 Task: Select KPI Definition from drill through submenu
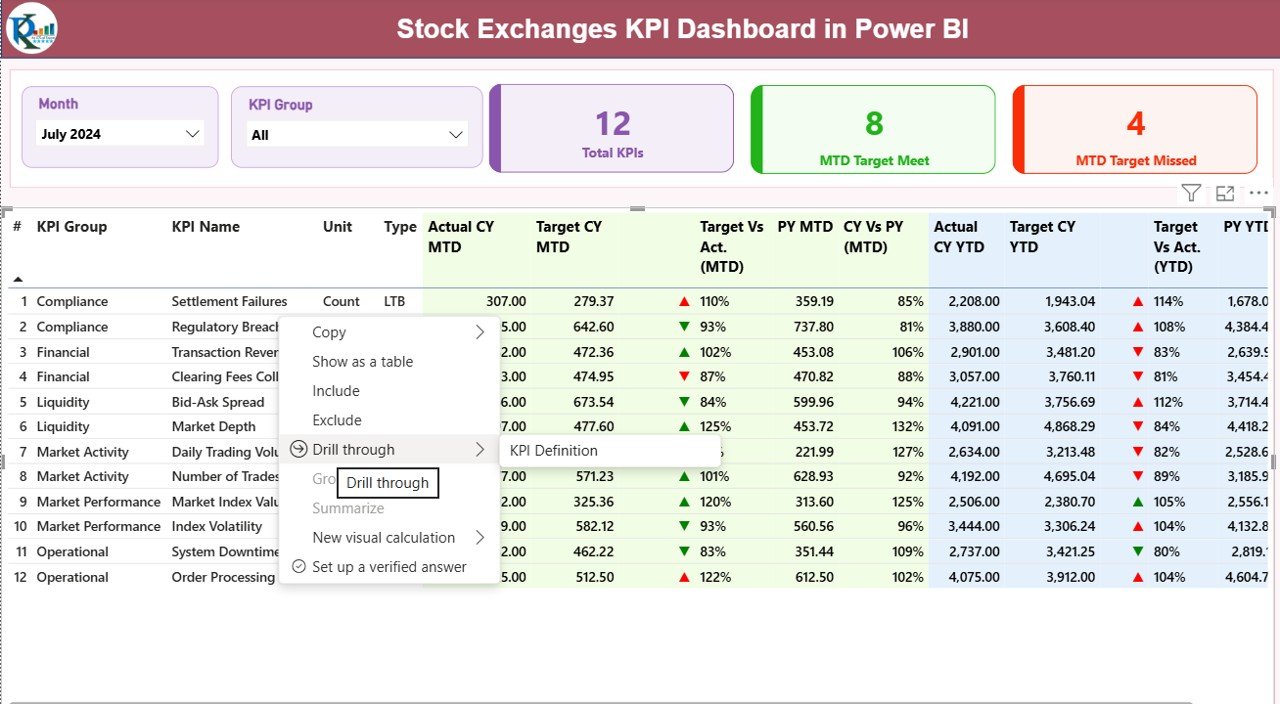click(554, 450)
